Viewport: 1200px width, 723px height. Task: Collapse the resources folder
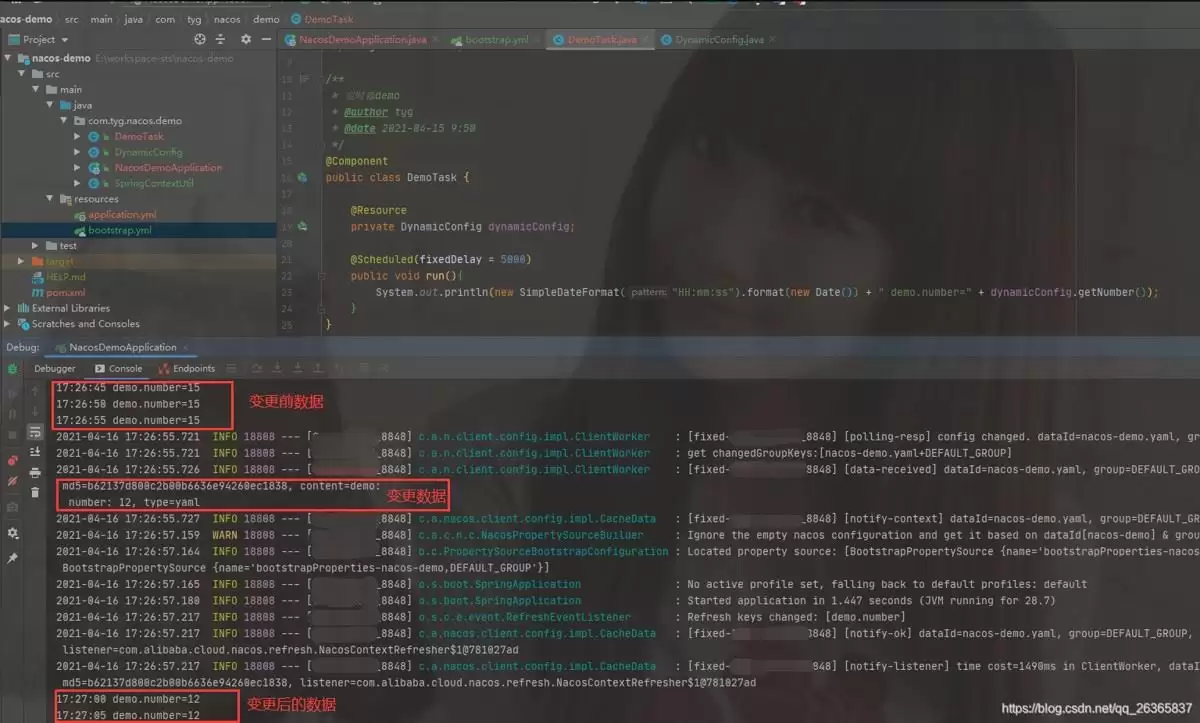(50, 199)
